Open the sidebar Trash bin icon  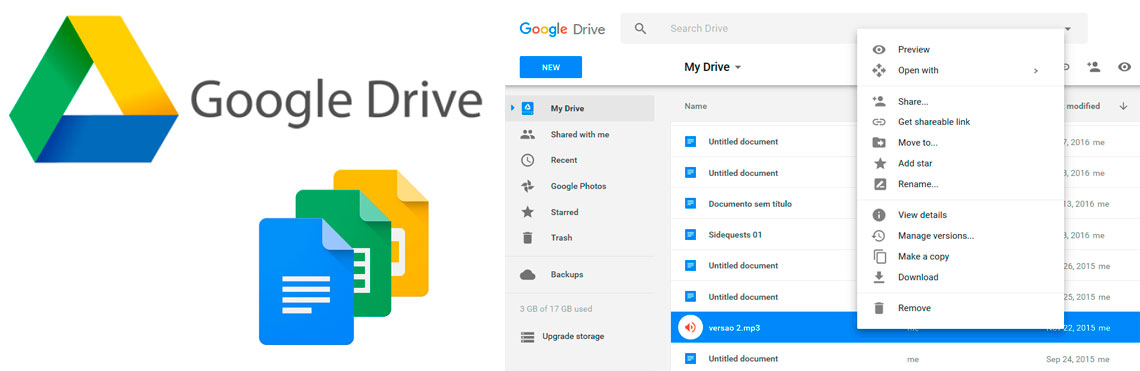pos(528,237)
